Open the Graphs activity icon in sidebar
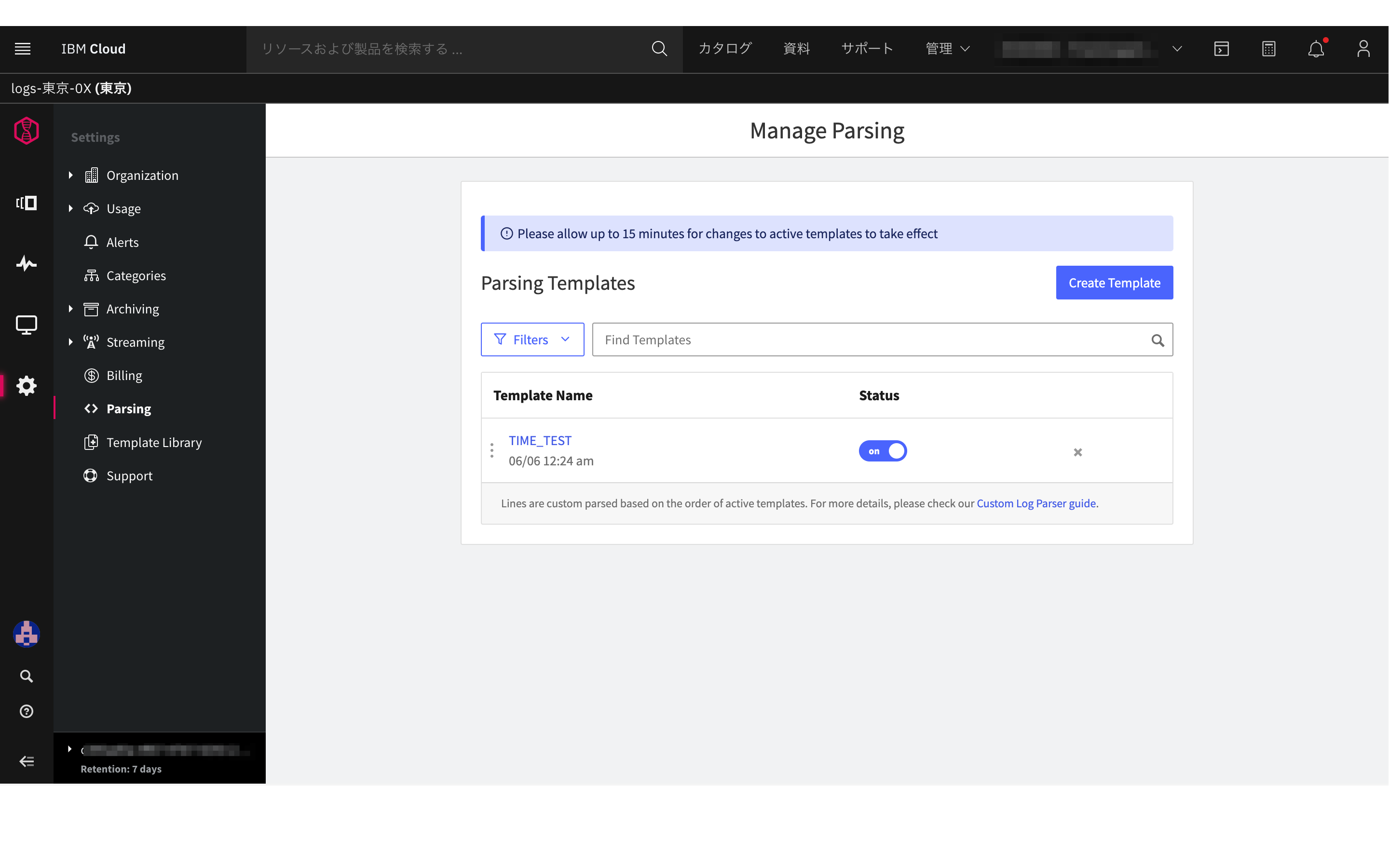Screen dimensions: 1389x868 click(27, 263)
